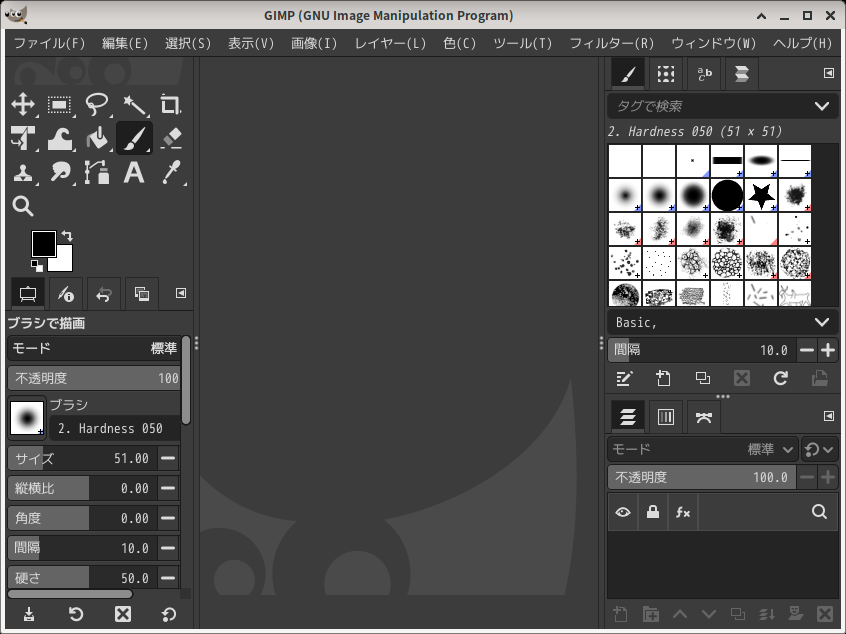The image size is (846, 634).
Task: Select the Hardness 050 brush thumbnail
Action: coord(659,196)
